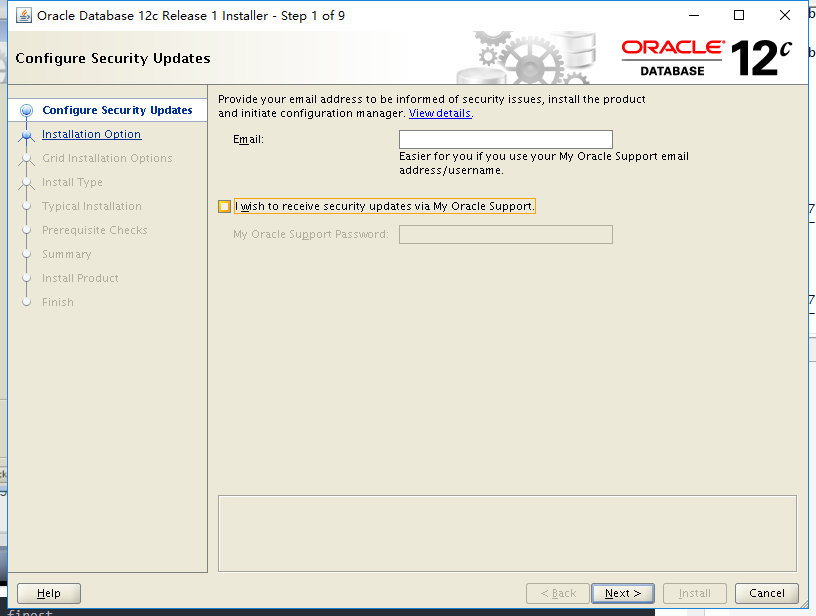This screenshot has width=816, height=616.
Task: Check the security updates via My Oracle Support box
Action: tap(224, 207)
